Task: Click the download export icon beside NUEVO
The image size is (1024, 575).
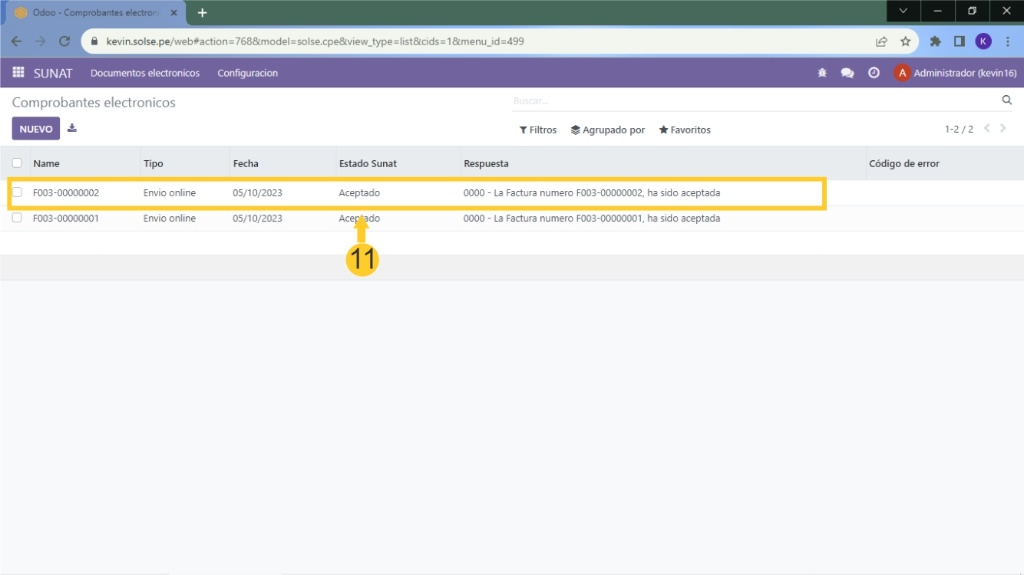Action: pyautogui.click(x=72, y=129)
